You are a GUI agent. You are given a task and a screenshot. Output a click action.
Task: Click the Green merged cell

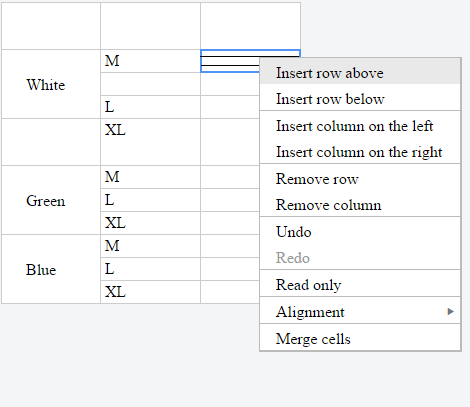coord(51,200)
